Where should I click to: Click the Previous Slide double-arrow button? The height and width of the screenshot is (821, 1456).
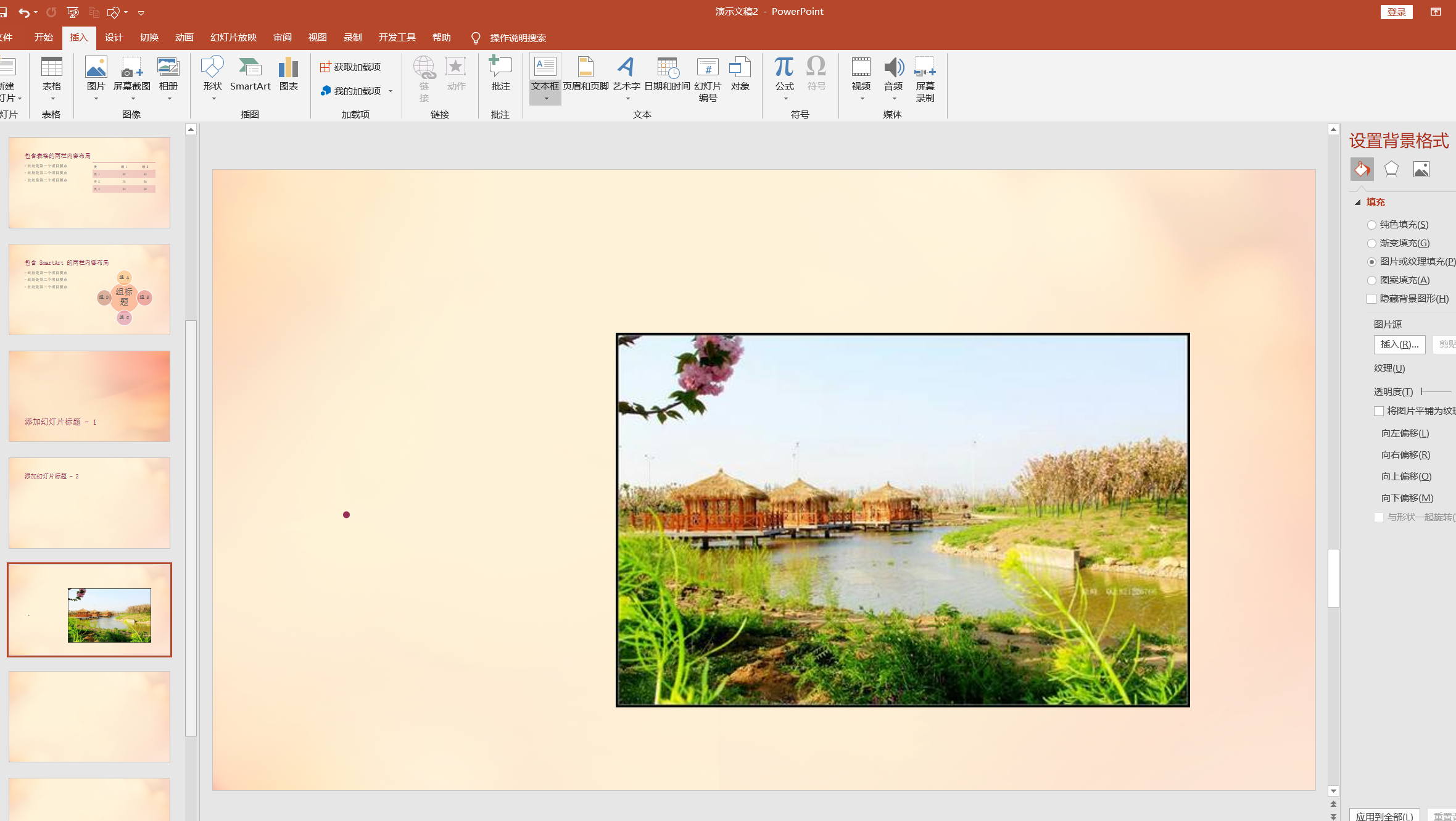(1333, 804)
